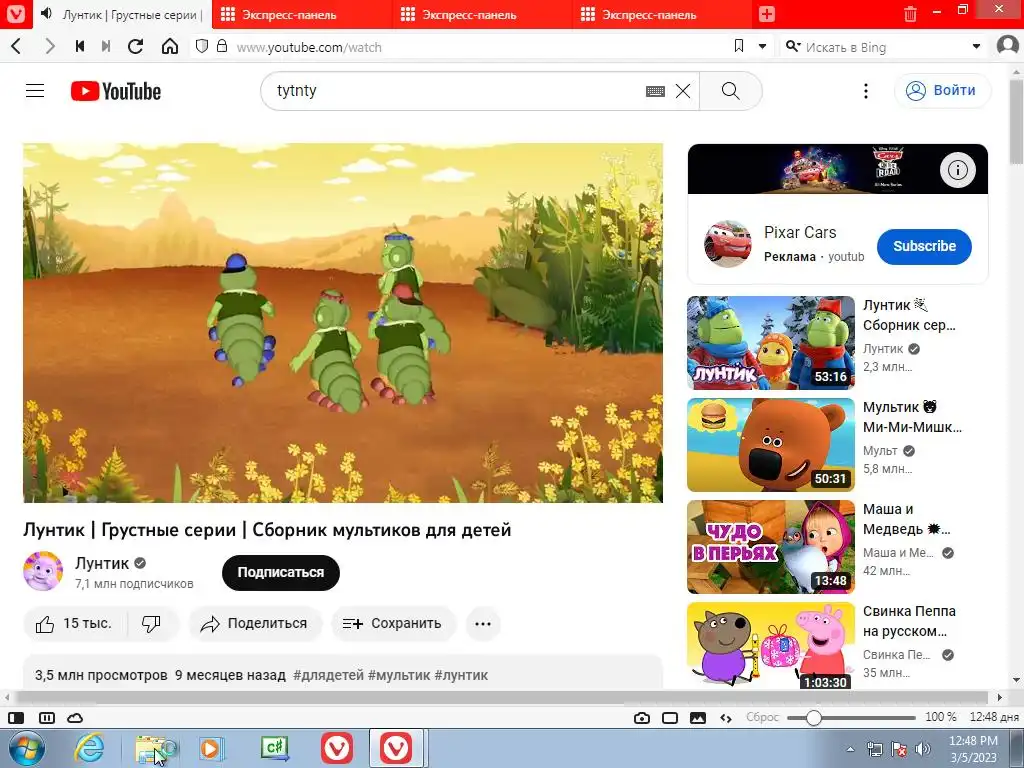Open the YouTube hamburger guide menu

pyautogui.click(x=35, y=91)
